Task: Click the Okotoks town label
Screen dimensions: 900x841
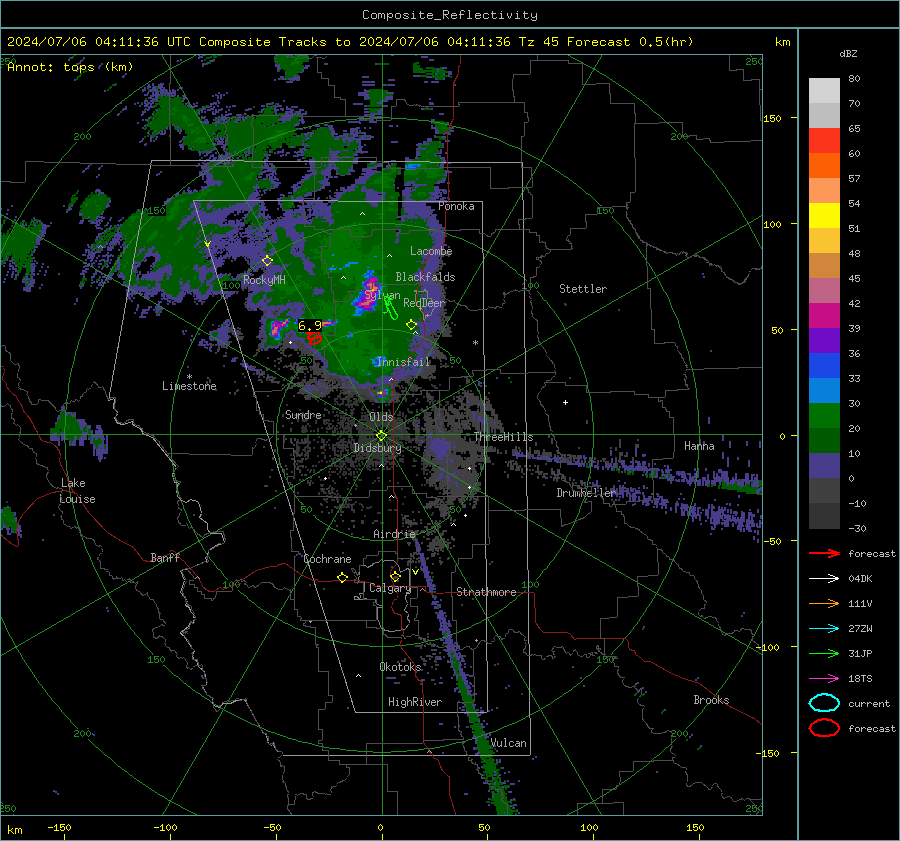Action: pos(401,666)
